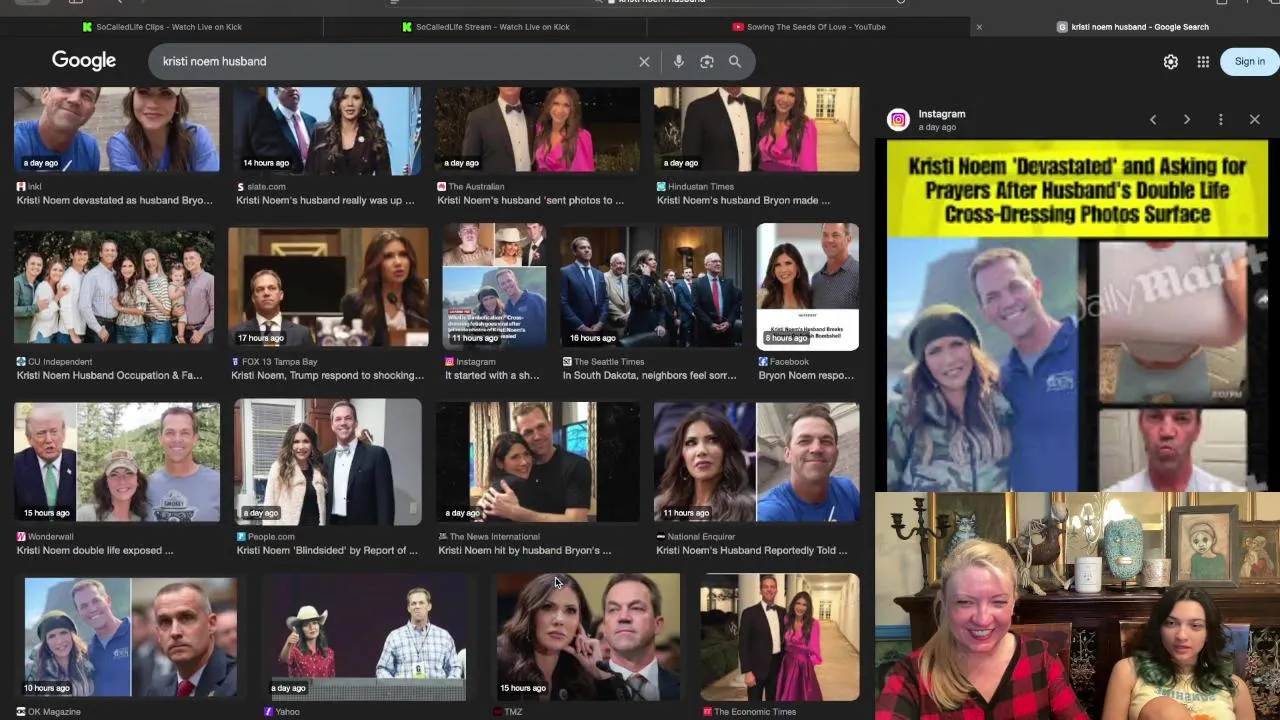Open the TMZ image result

[x=588, y=637]
